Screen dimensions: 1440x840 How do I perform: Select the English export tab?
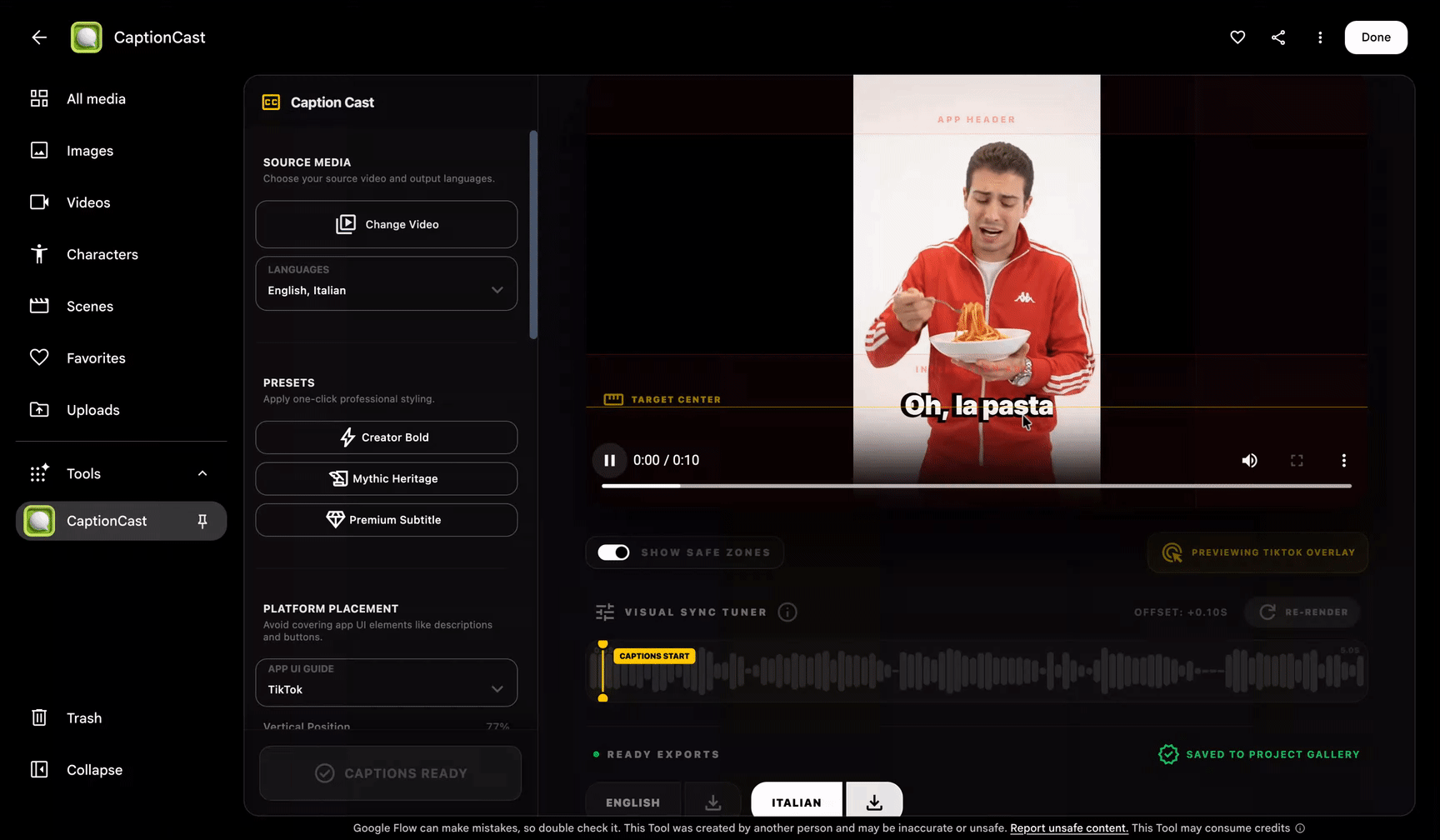(632, 802)
